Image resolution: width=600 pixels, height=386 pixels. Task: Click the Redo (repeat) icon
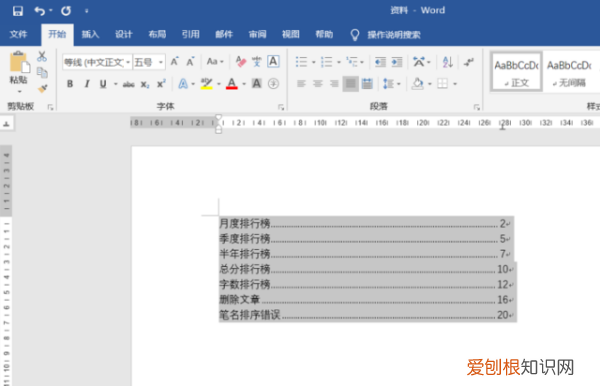66,11
